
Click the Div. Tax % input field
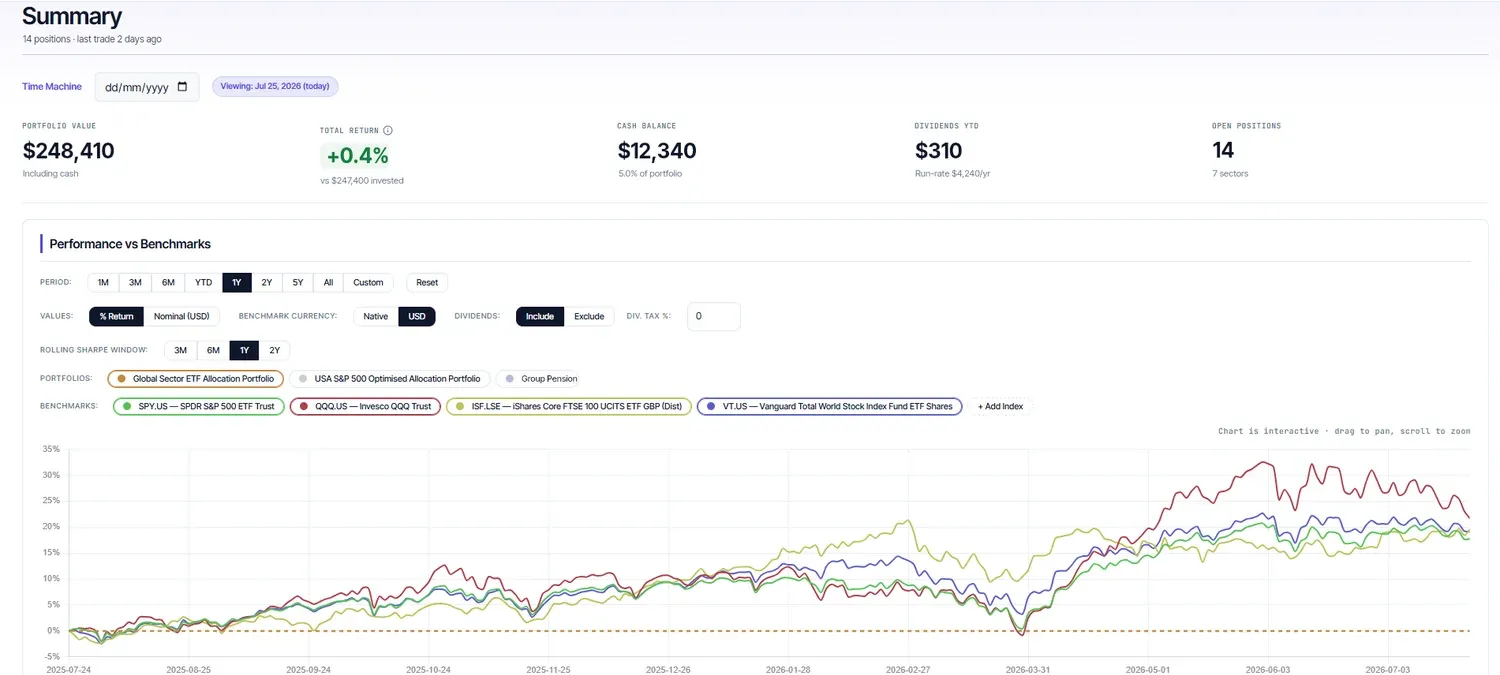[x=713, y=316]
